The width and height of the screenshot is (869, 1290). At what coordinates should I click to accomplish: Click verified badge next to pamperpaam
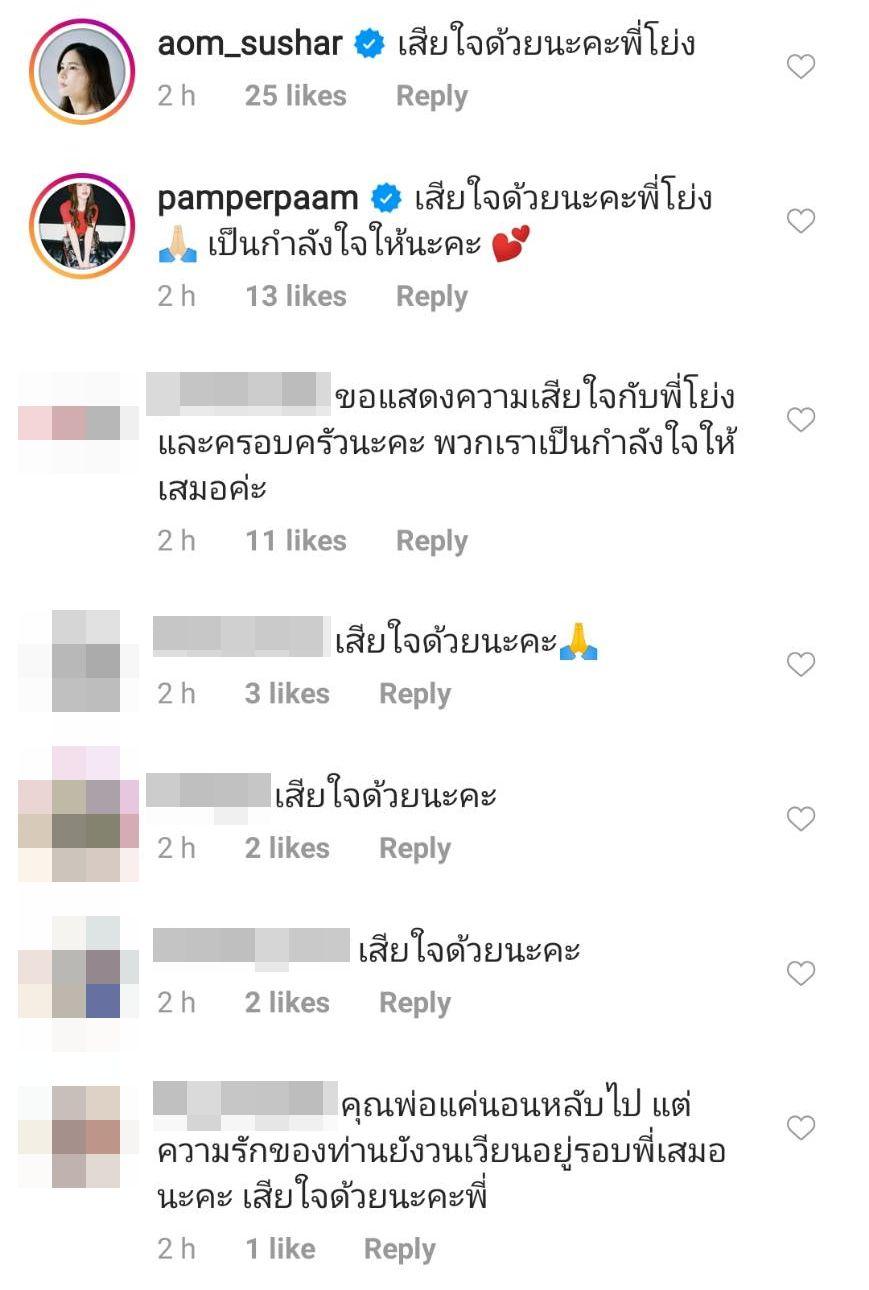pyautogui.click(x=387, y=197)
